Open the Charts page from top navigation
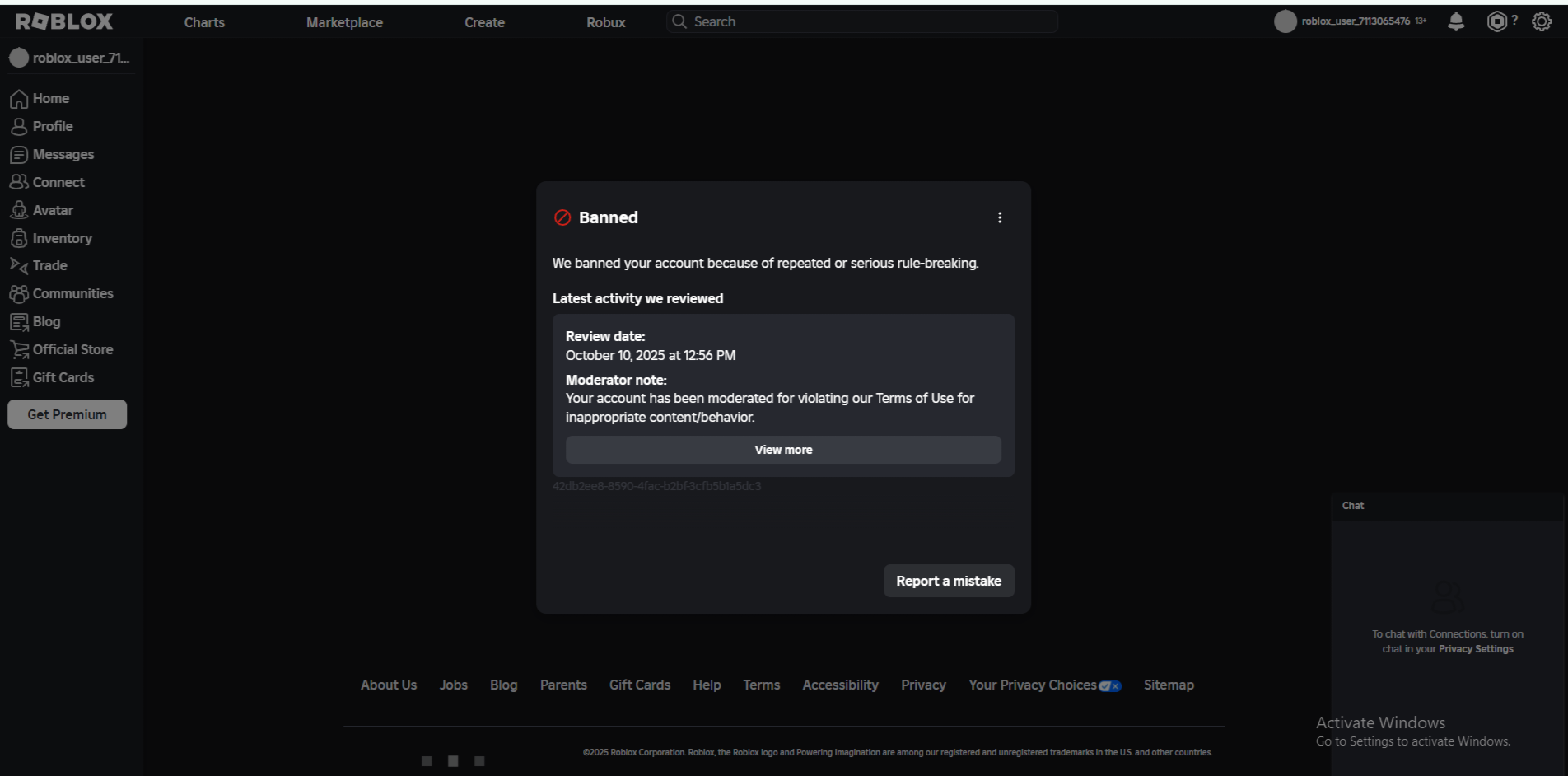Viewport: 1568px width, 776px height. tap(204, 22)
